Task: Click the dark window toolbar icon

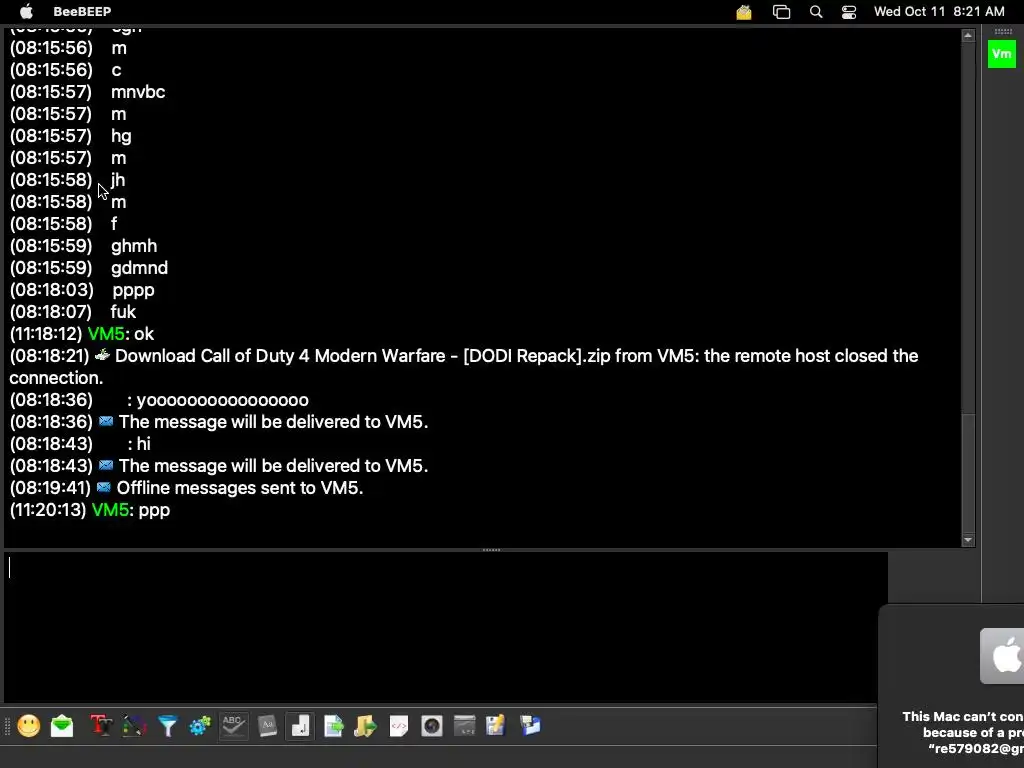Action: click(x=464, y=726)
